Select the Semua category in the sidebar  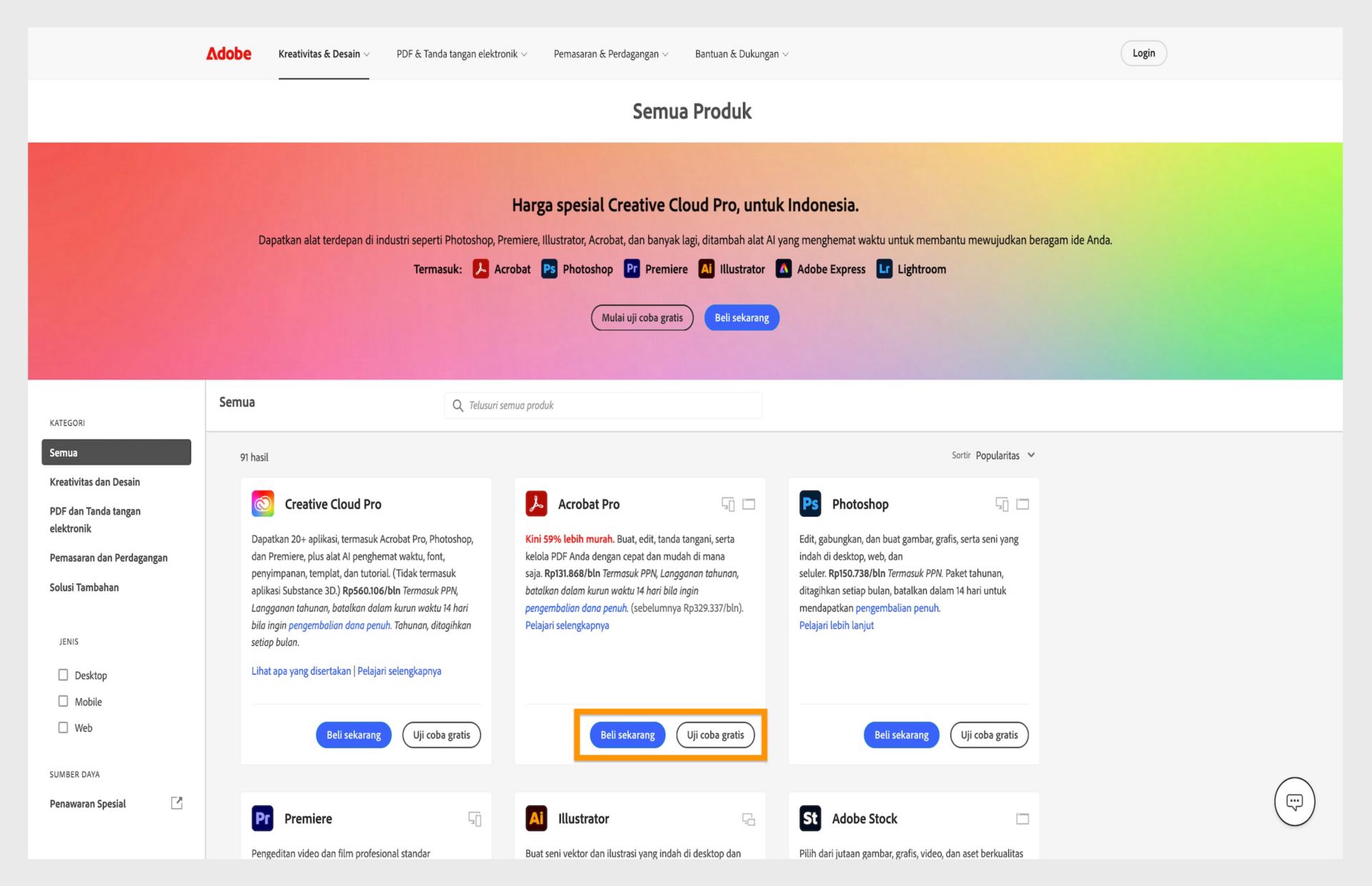(x=116, y=452)
